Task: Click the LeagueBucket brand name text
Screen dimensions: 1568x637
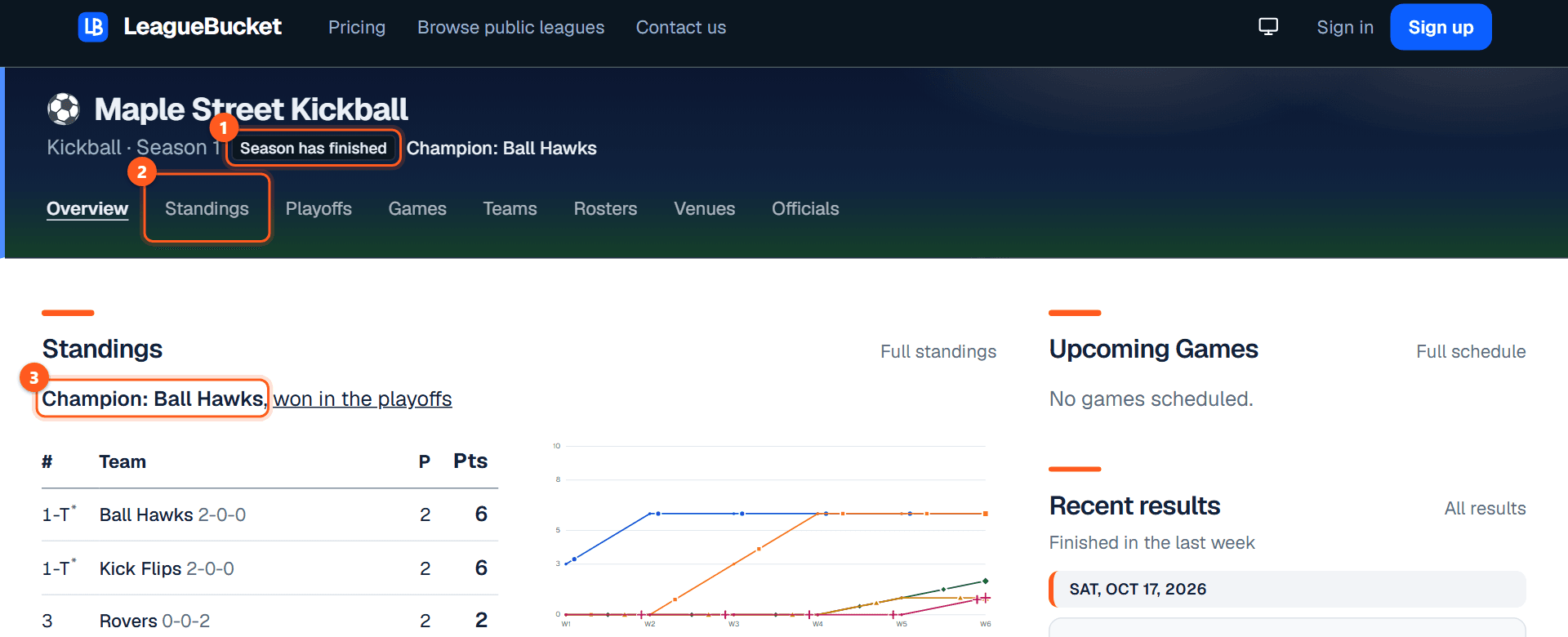Action: 203,27
